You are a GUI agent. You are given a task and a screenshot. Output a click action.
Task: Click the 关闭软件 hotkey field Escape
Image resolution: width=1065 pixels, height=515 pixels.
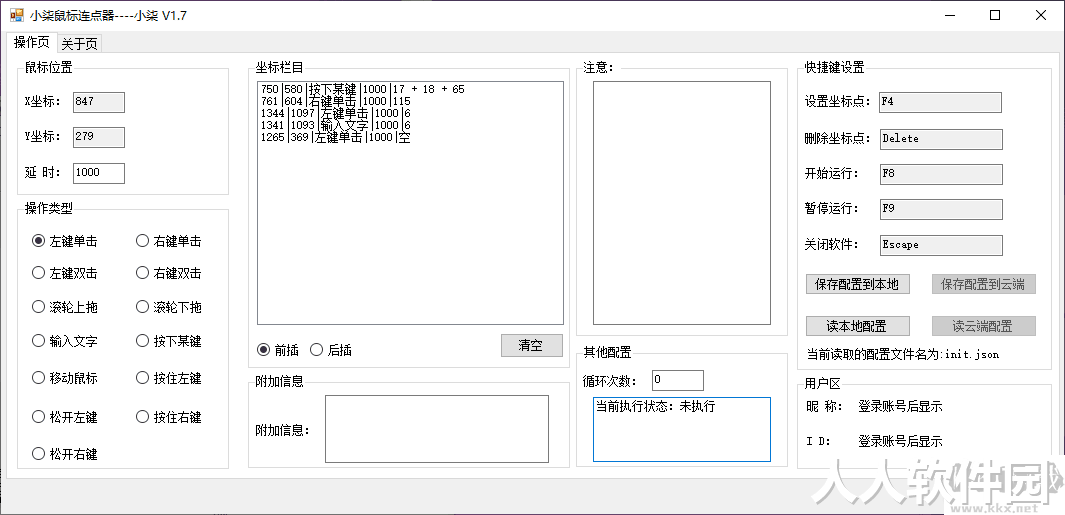click(x=941, y=245)
